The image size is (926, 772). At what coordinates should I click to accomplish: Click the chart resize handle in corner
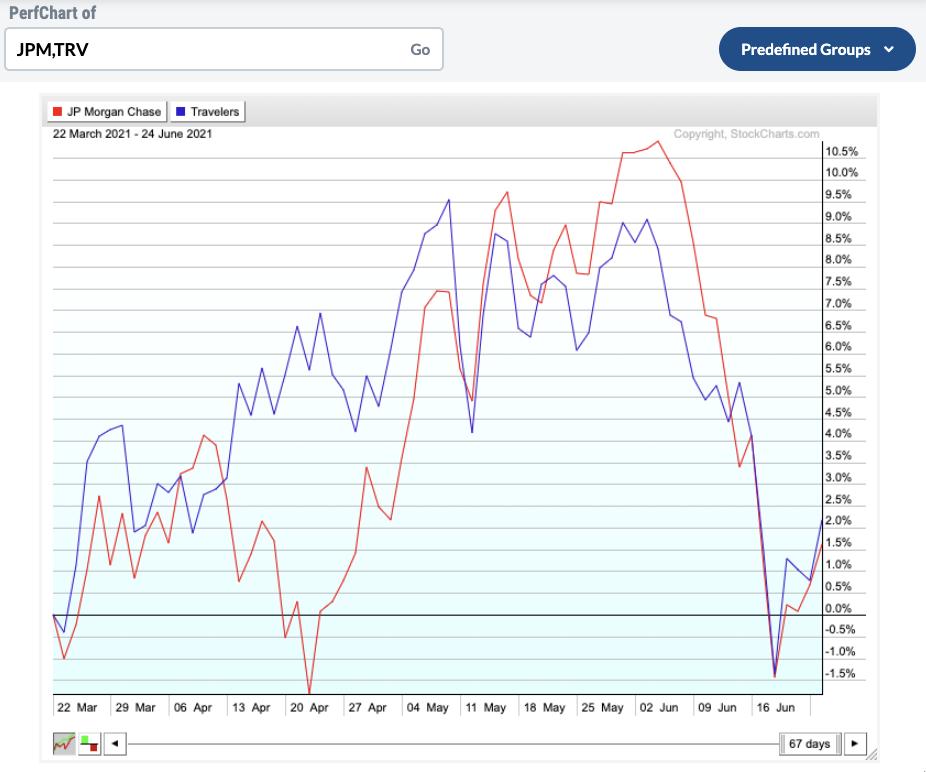[871, 755]
